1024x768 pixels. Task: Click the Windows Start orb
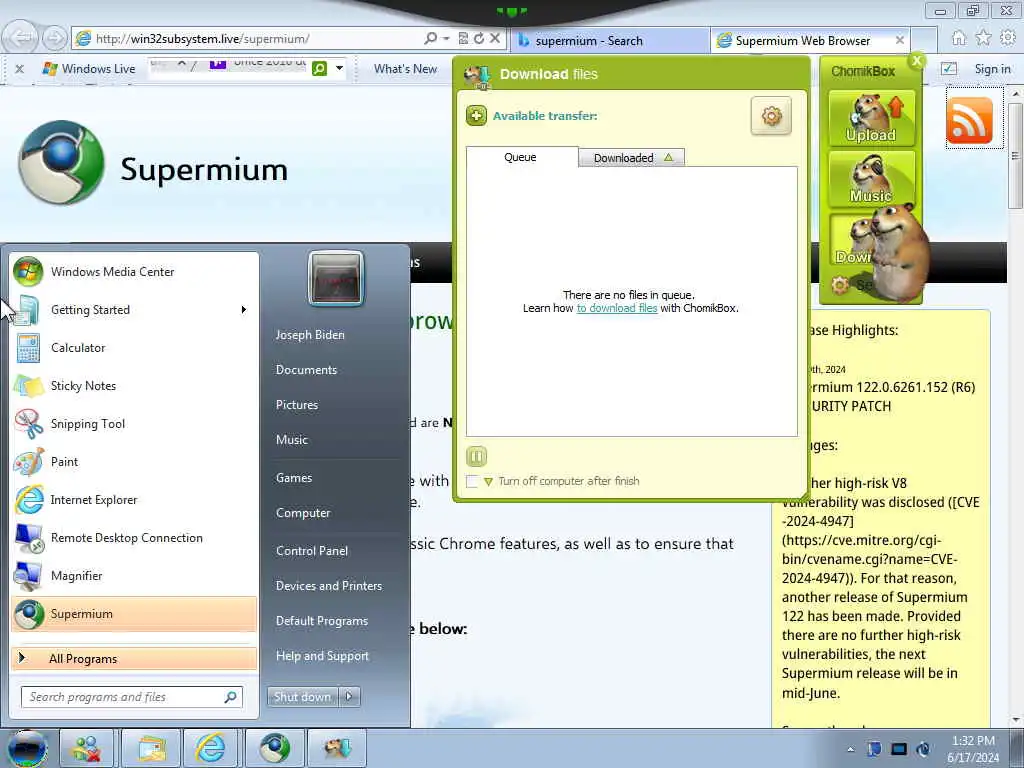tap(27, 748)
